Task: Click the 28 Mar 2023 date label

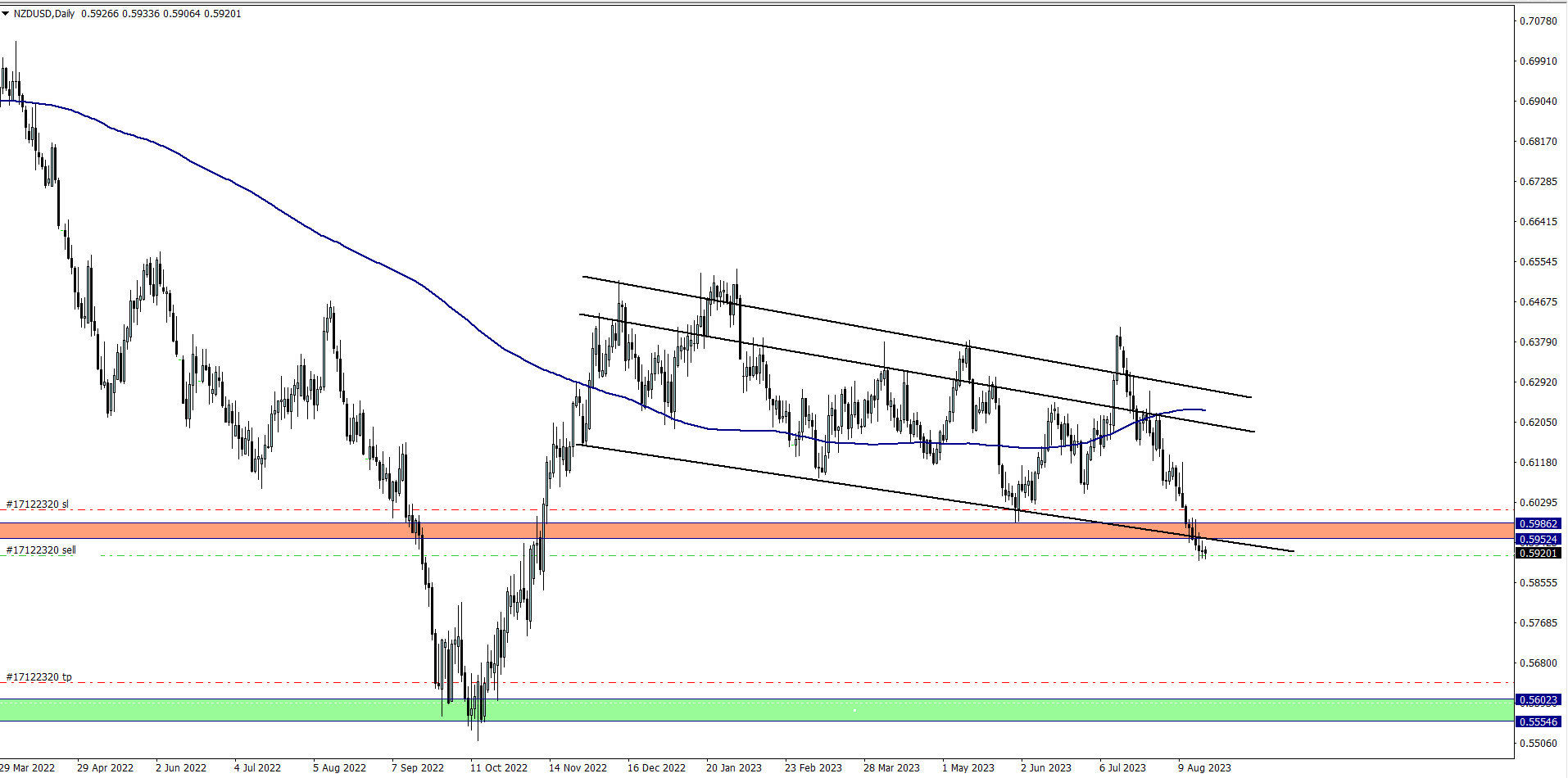Action: pos(891,767)
